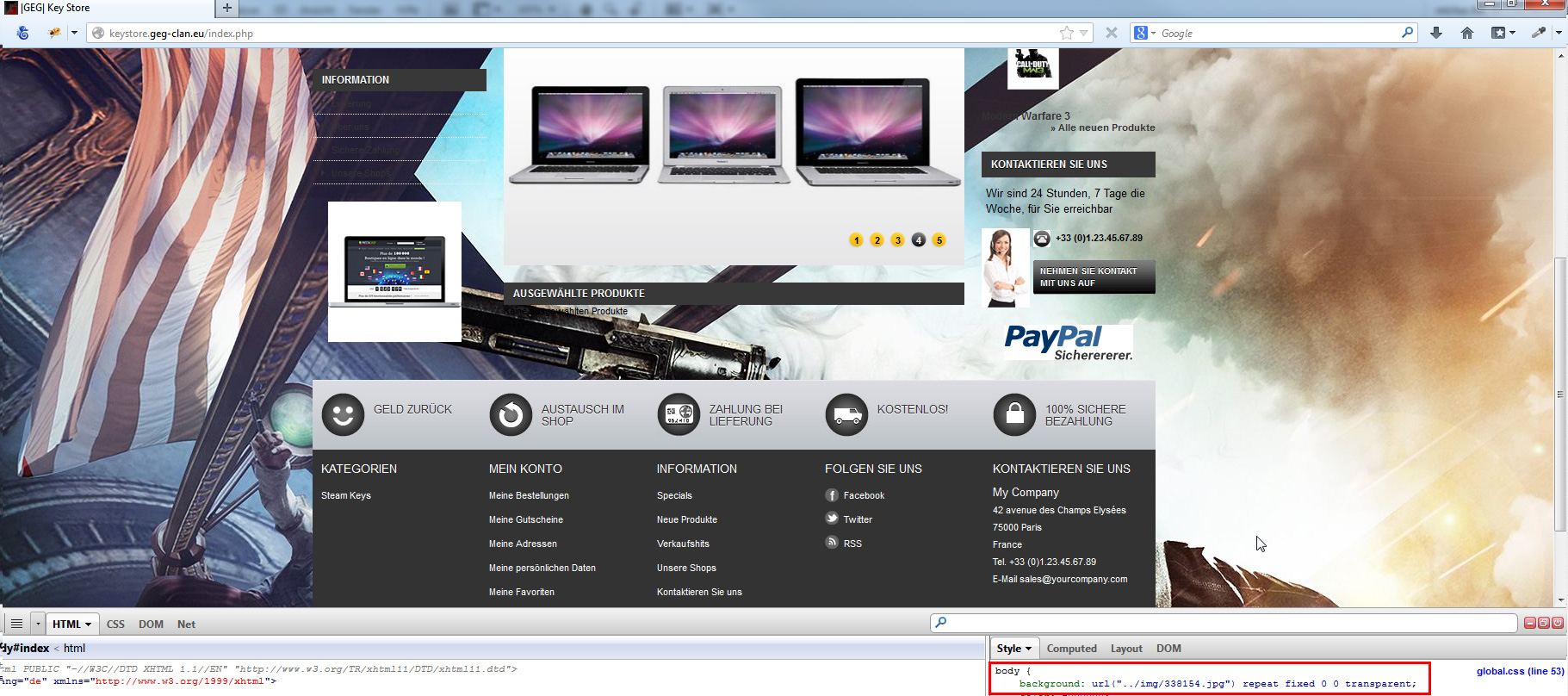Open the Computed side panel tab
Screen dimensions: 1568x696
[x=1071, y=649]
